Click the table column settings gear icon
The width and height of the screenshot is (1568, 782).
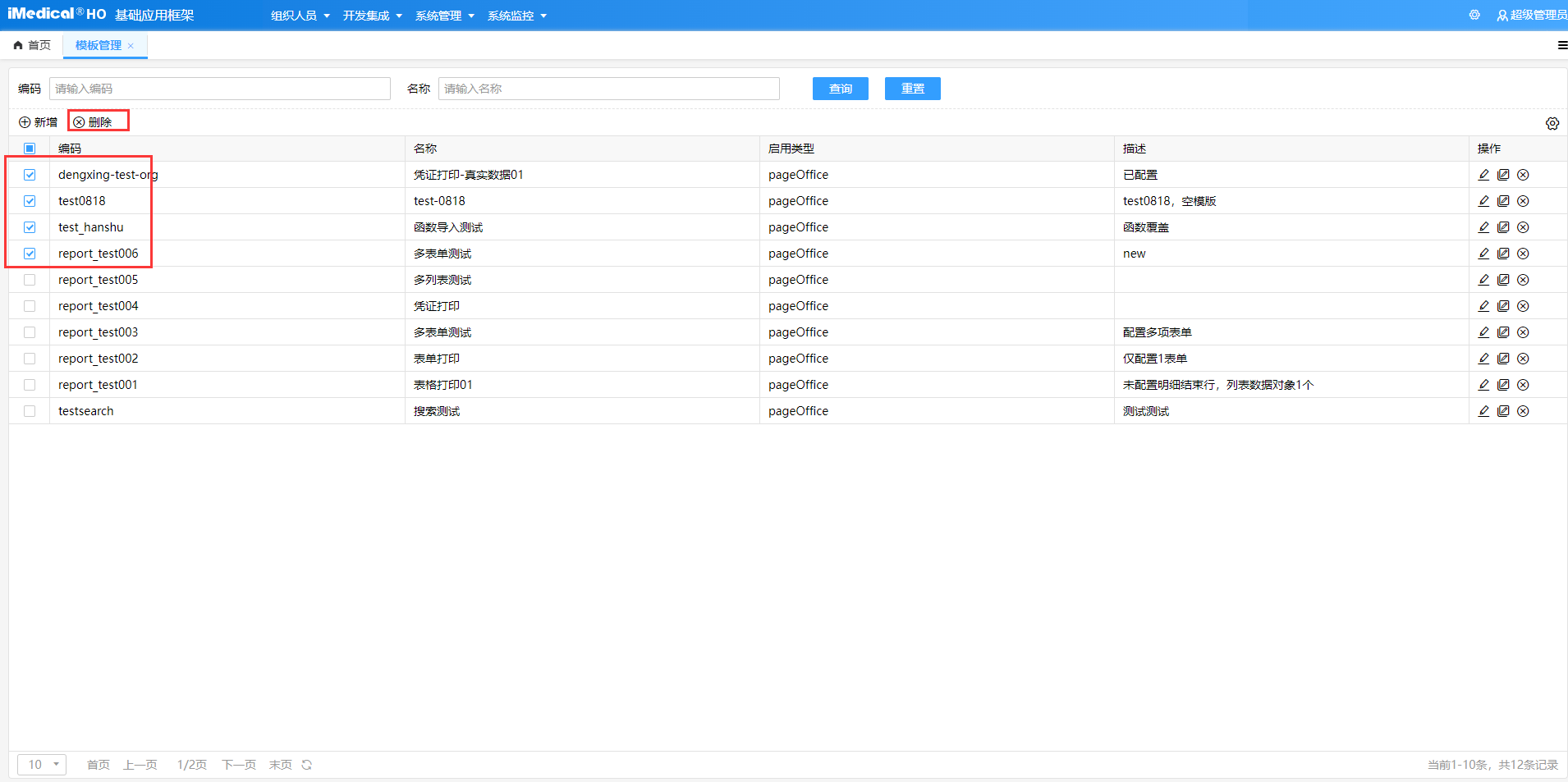(1552, 123)
